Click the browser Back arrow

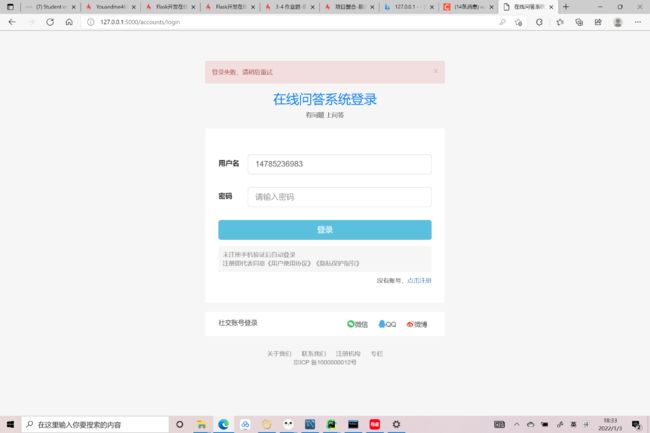[x=12, y=22]
